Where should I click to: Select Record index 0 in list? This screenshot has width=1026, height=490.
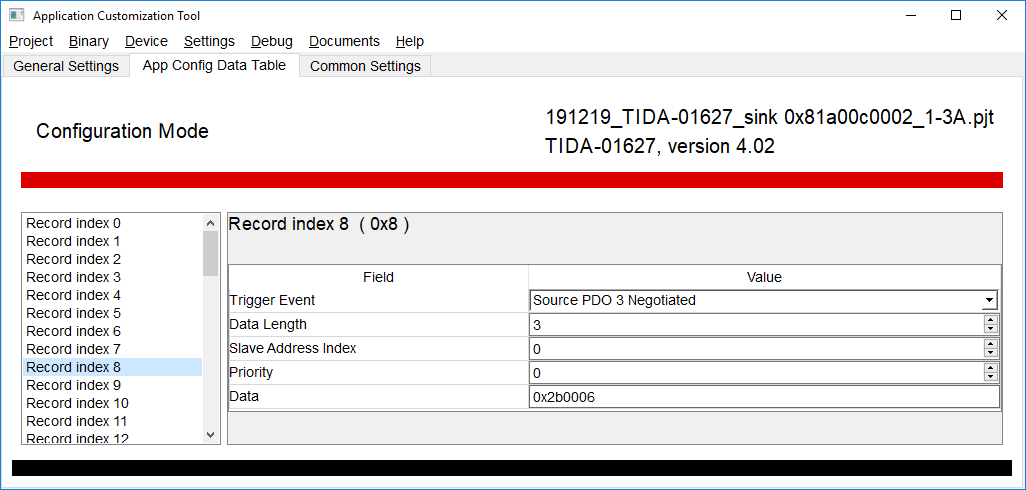click(113, 223)
